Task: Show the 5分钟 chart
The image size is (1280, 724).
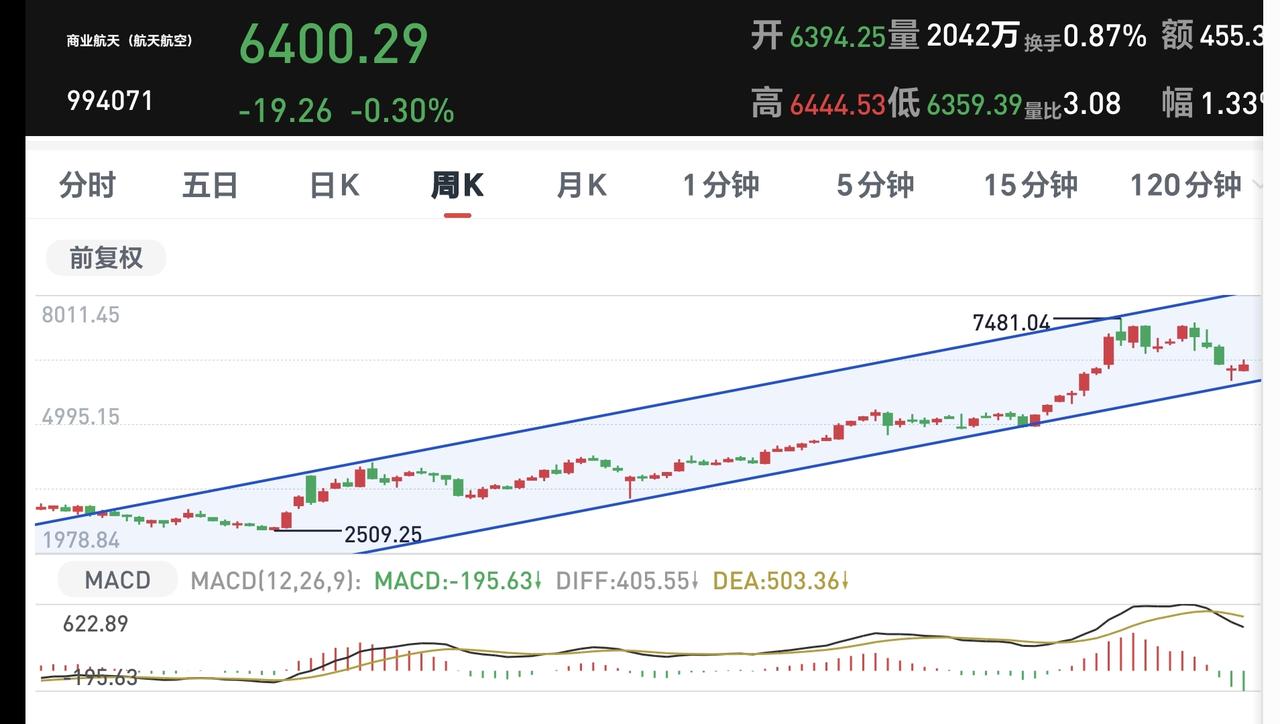Action: click(875, 185)
